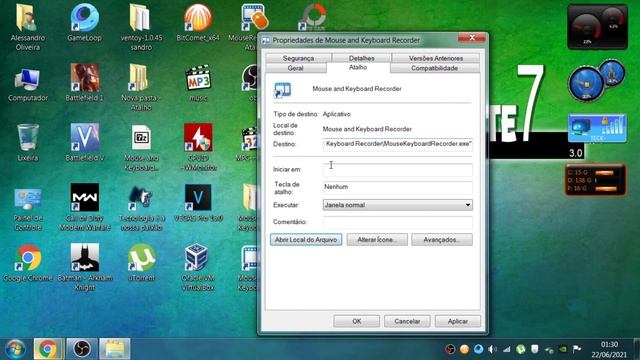This screenshot has height=360, width=640.
Task: Click the red CPU gauge gadget
Action: [597, 27]
